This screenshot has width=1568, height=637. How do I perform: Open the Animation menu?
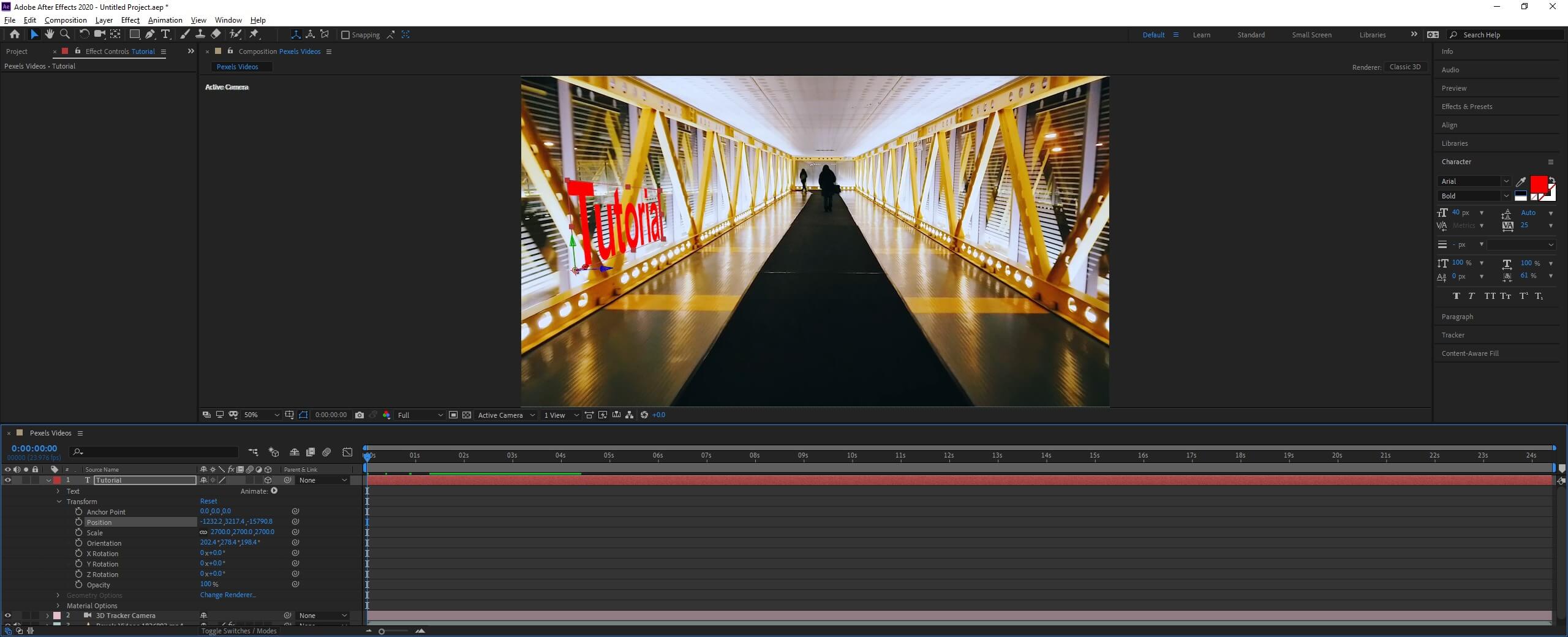165,20
